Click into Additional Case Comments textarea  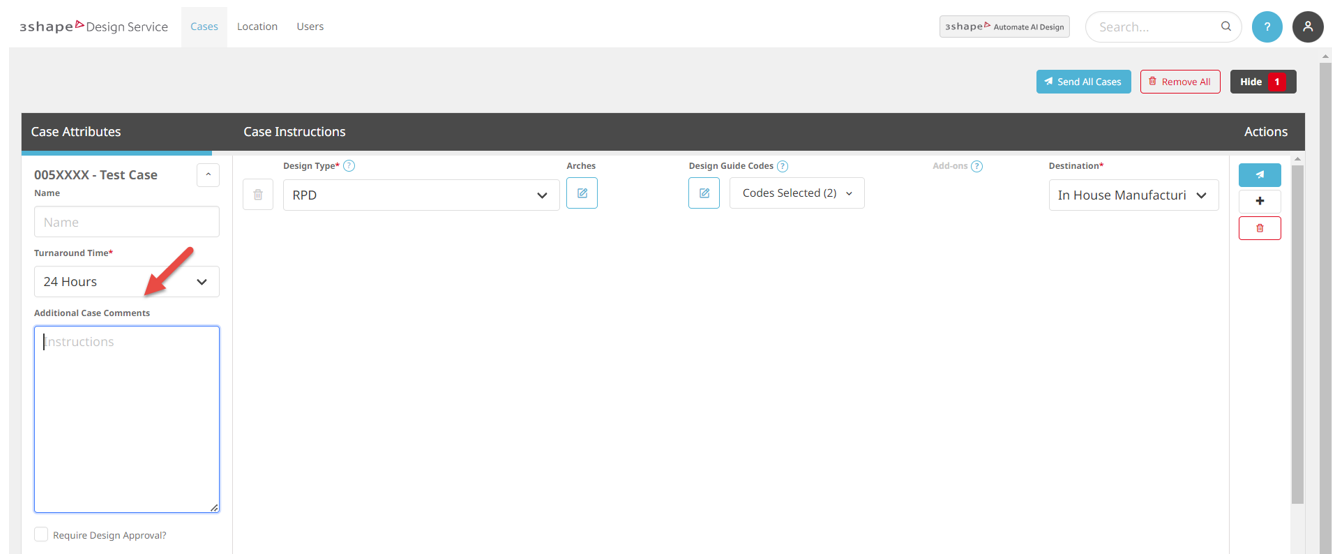(127, 419)
